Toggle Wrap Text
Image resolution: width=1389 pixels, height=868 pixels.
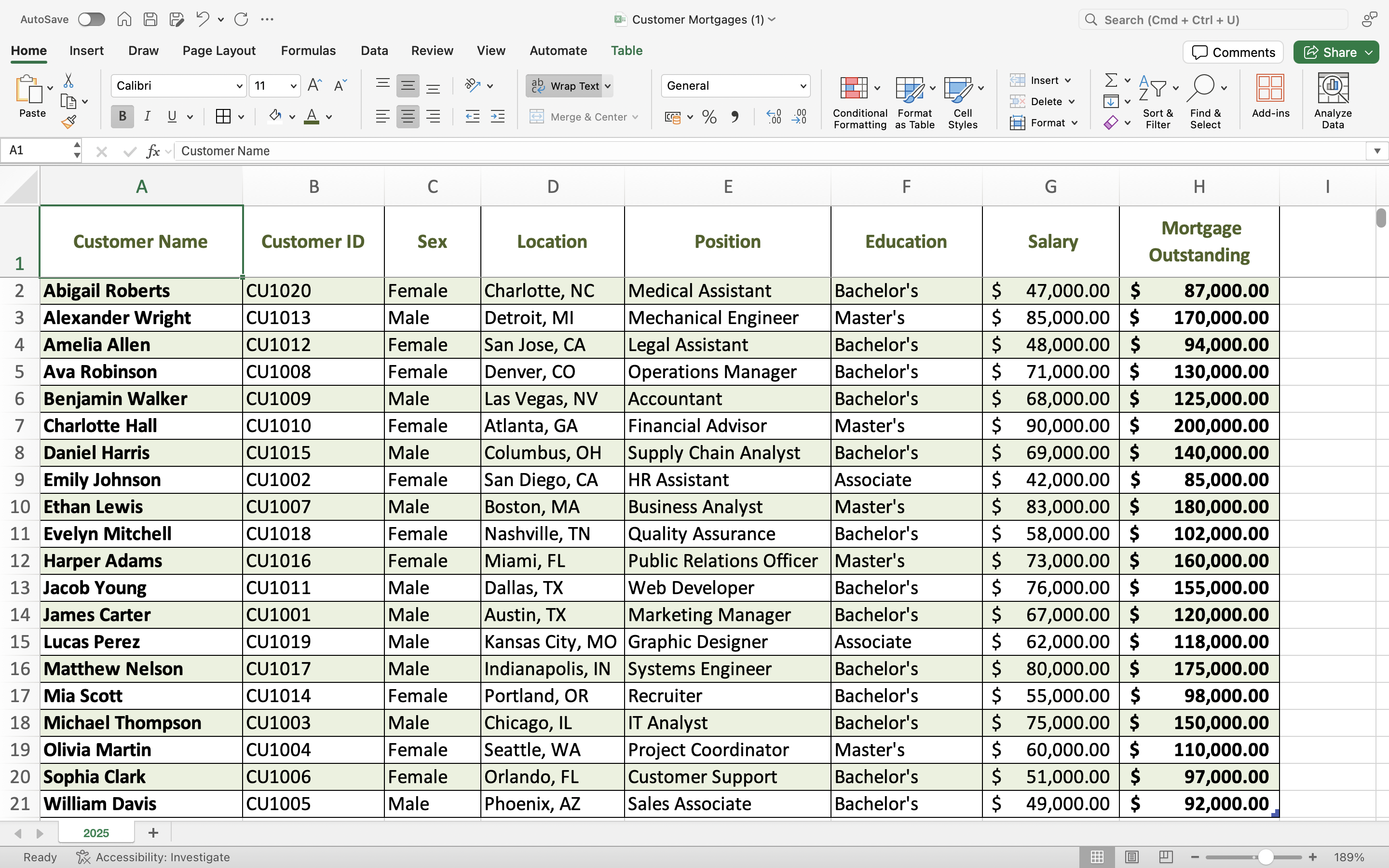point(564,86)
